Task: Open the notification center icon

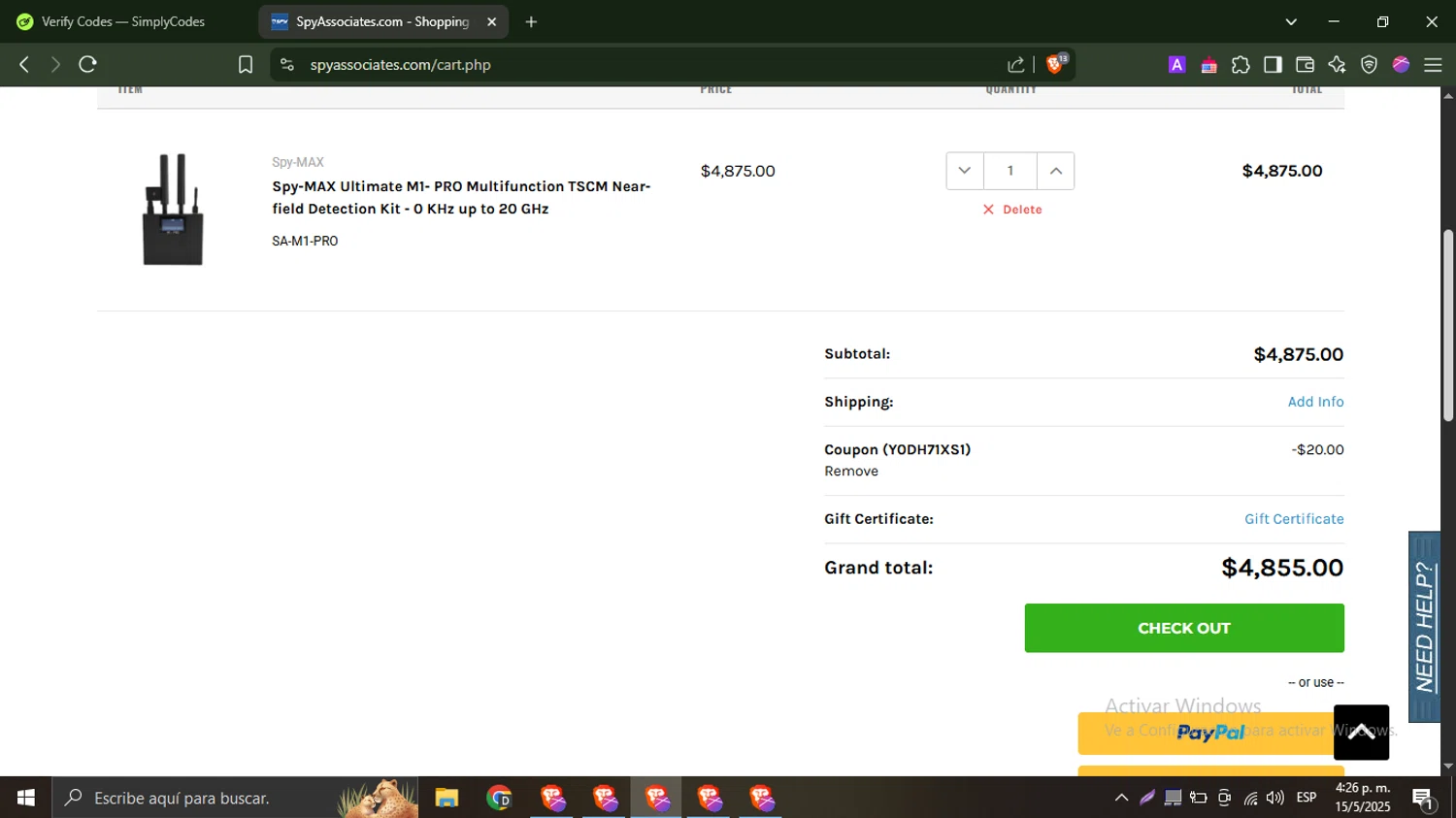Action: [x=1424, y=799]
